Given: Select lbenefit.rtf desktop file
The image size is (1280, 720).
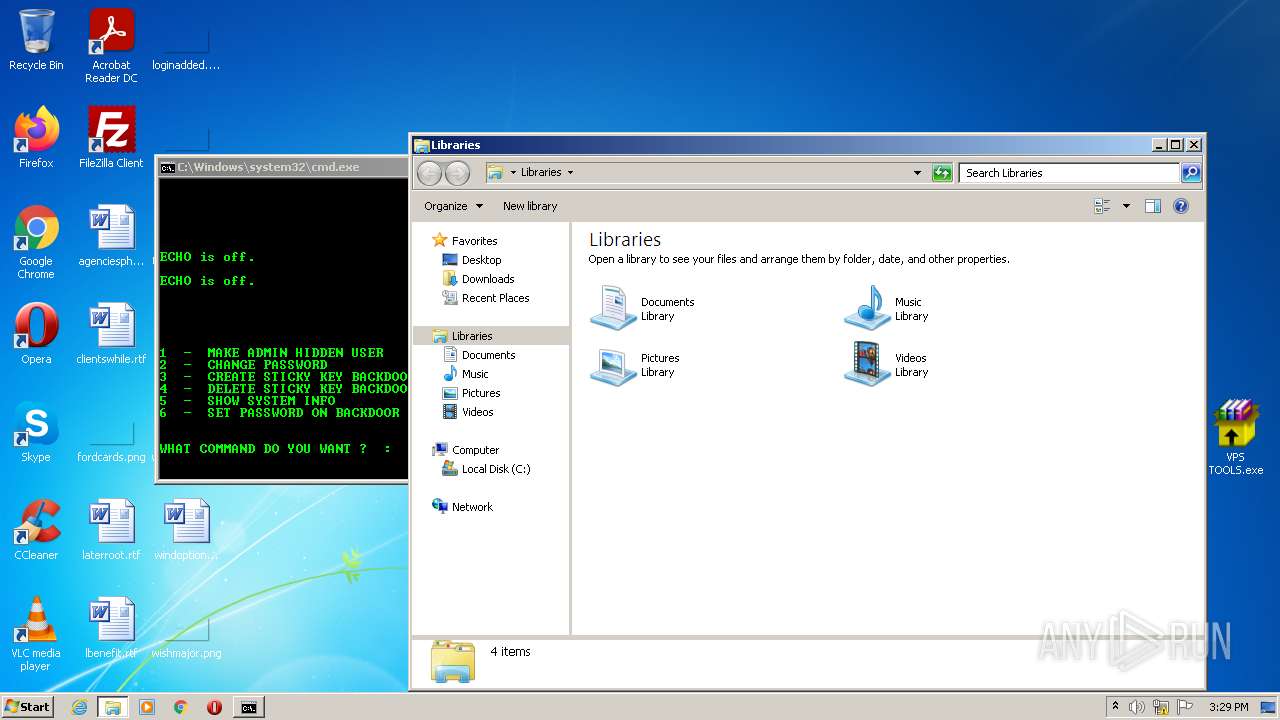Looking at the screenshot, I should [111, 628].
